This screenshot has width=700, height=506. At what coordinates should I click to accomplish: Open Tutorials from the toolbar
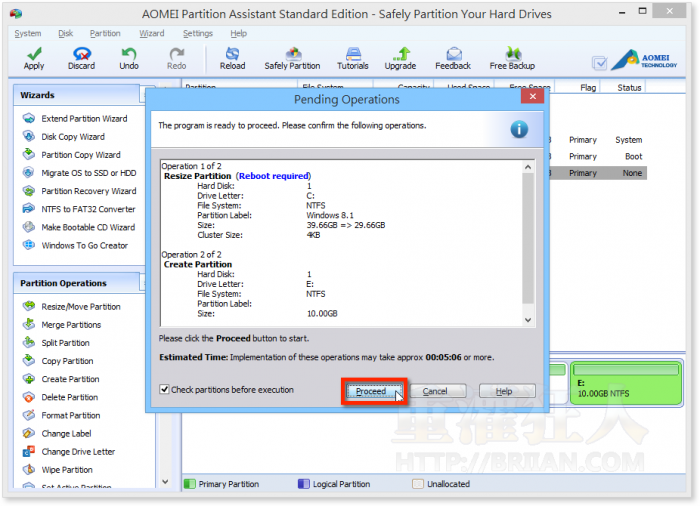pos(352,58)
